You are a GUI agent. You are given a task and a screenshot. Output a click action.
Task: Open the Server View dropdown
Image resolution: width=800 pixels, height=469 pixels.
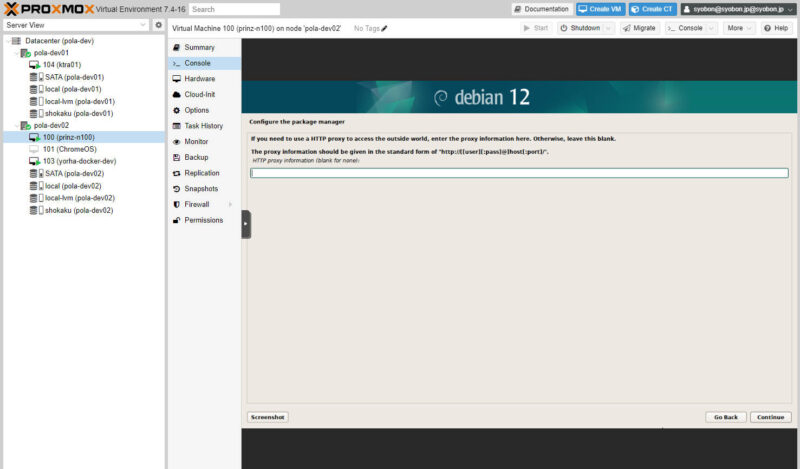(142, 24)
